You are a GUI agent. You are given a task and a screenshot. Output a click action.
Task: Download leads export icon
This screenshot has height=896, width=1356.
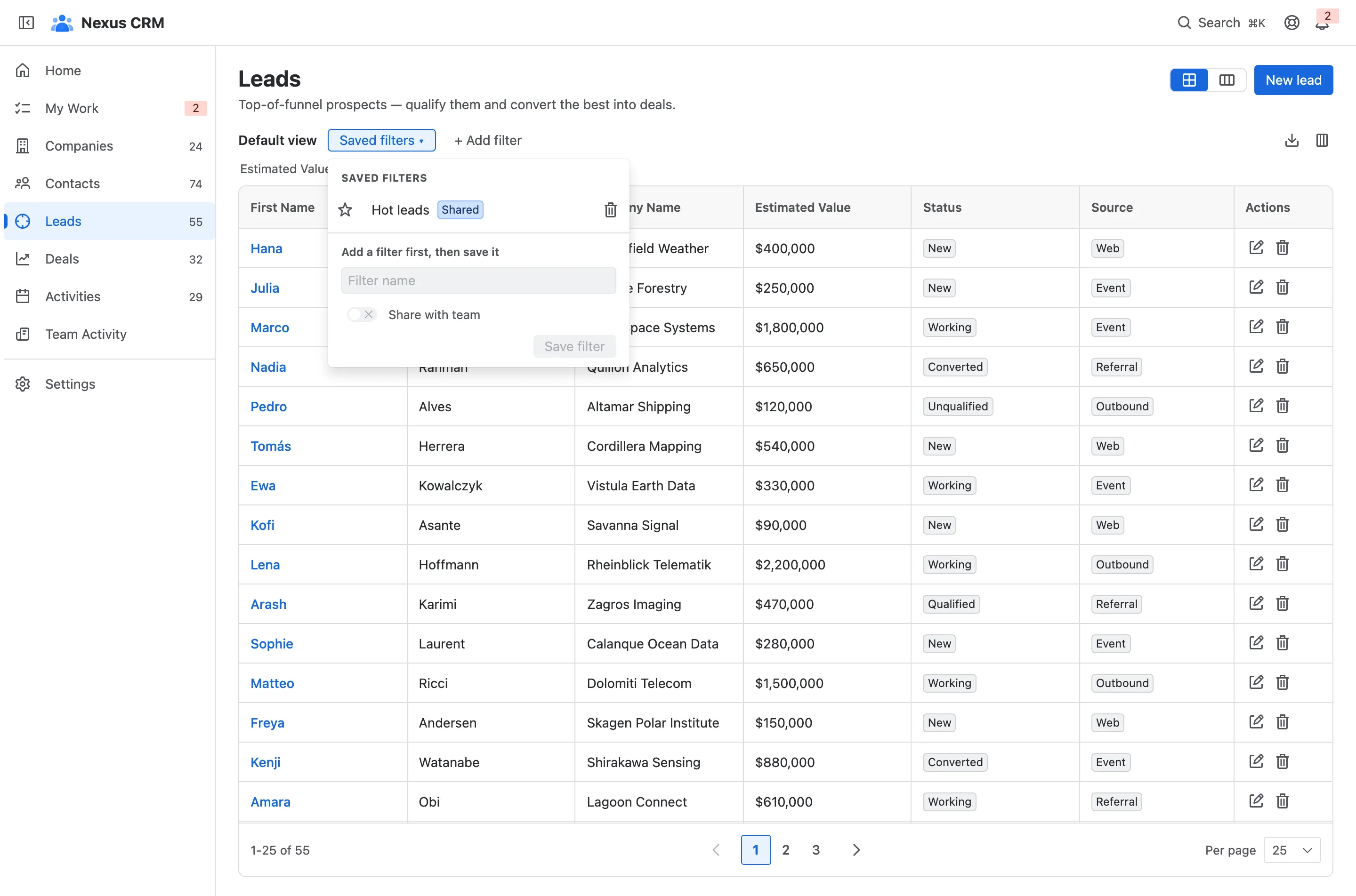coord(1291,140)
